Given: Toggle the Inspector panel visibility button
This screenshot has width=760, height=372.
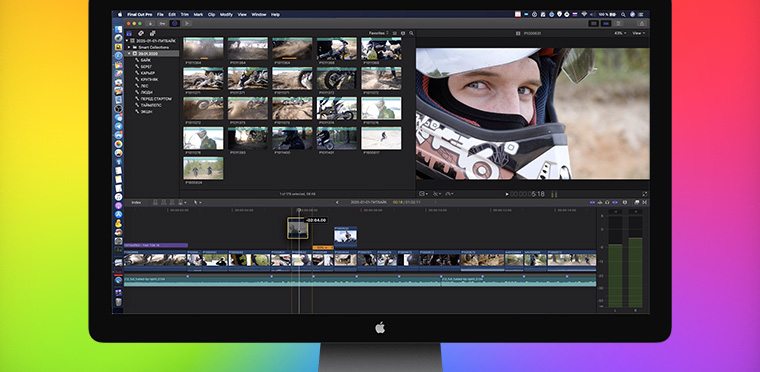Looking at the screenshot, I should [618, 23].
